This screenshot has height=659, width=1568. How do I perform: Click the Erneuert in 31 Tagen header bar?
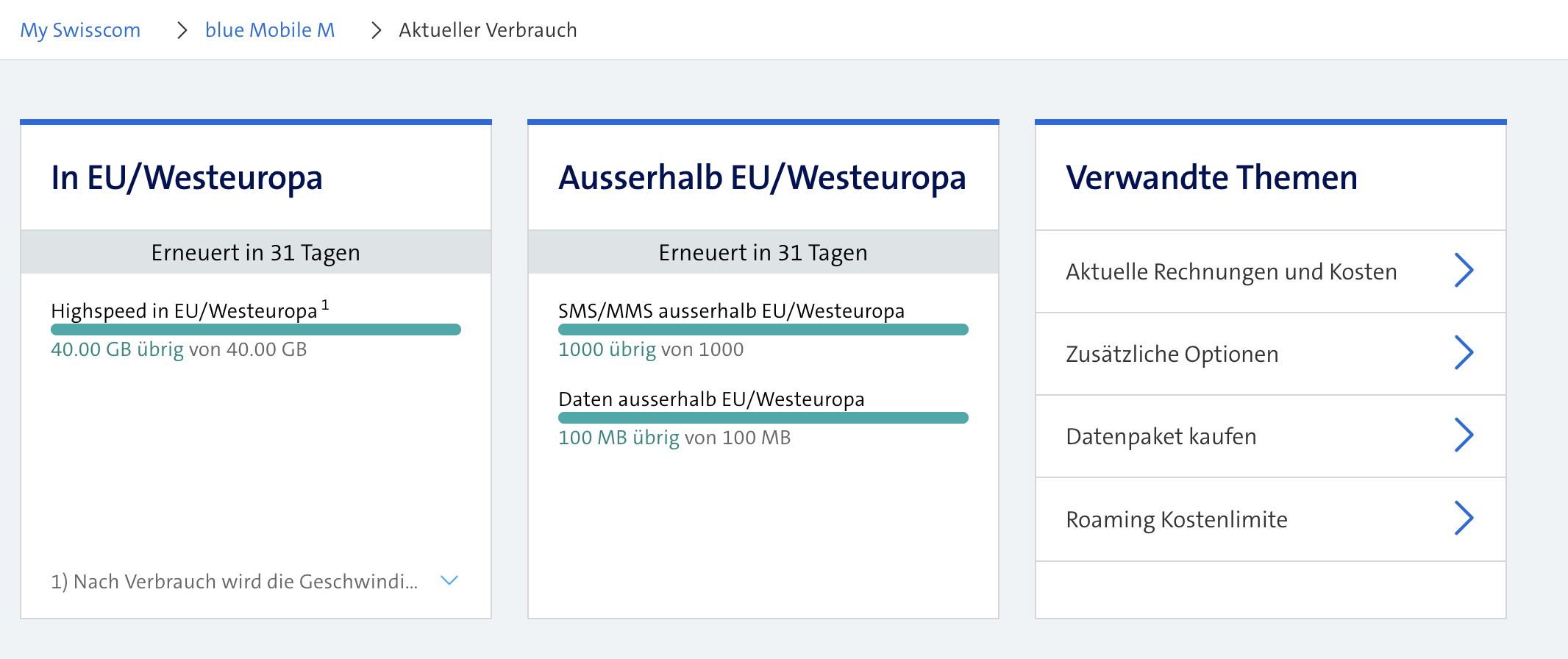click(255, 252)
